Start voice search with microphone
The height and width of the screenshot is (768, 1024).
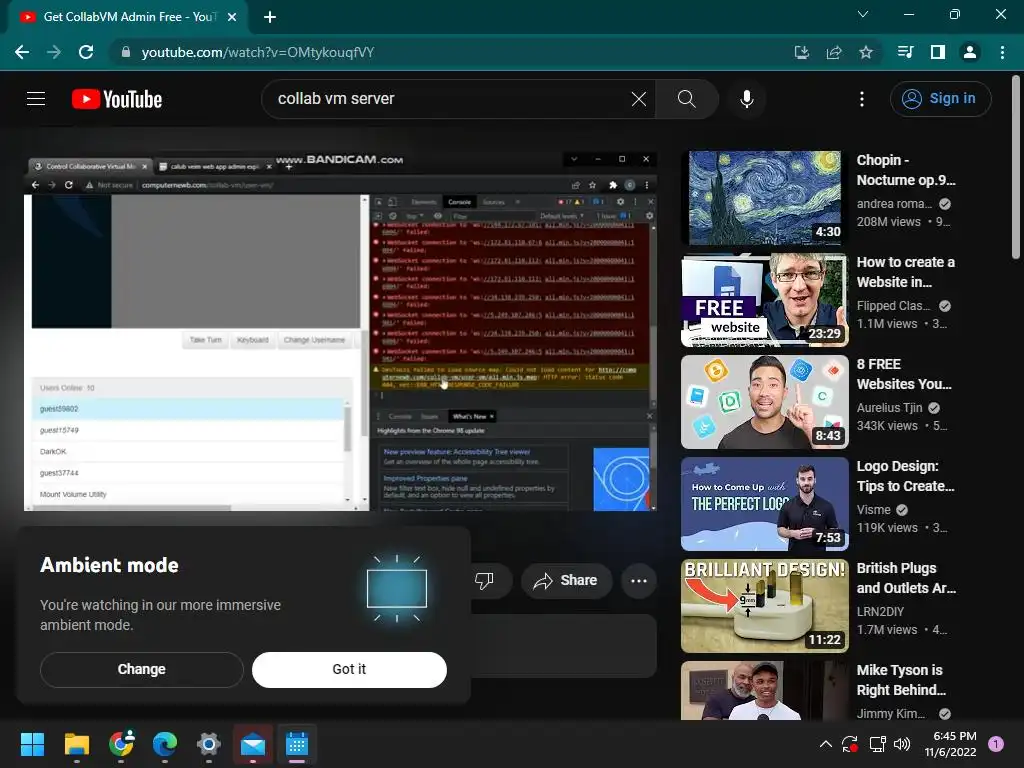747,99
